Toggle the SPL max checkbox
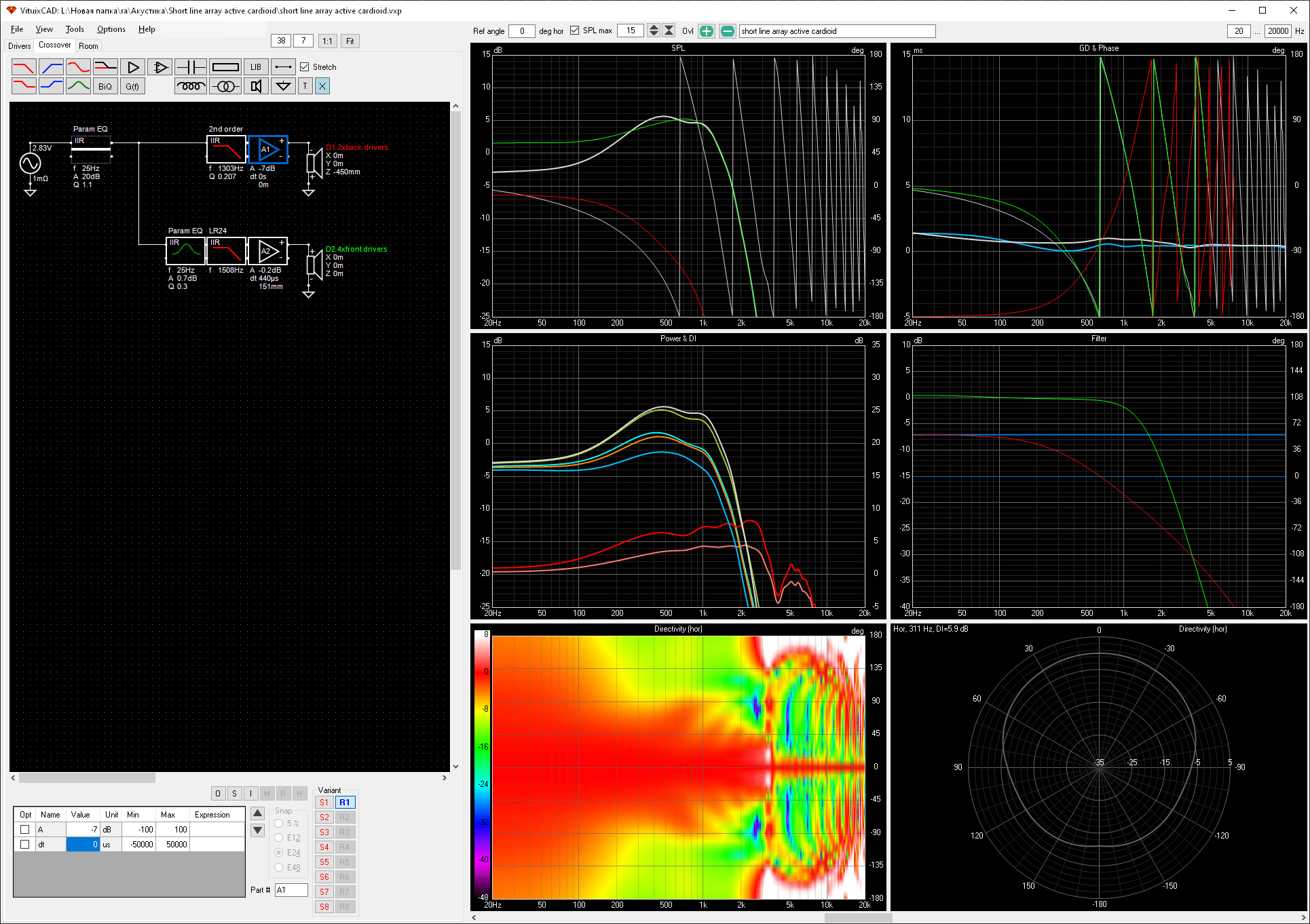1310x924 pixels. point(575,31)
